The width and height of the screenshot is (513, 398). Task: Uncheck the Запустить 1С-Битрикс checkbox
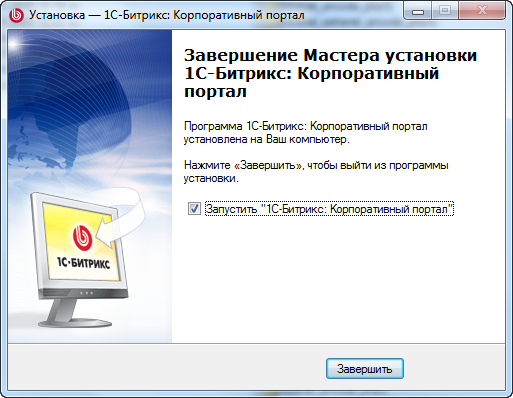(x=194, y=209)
